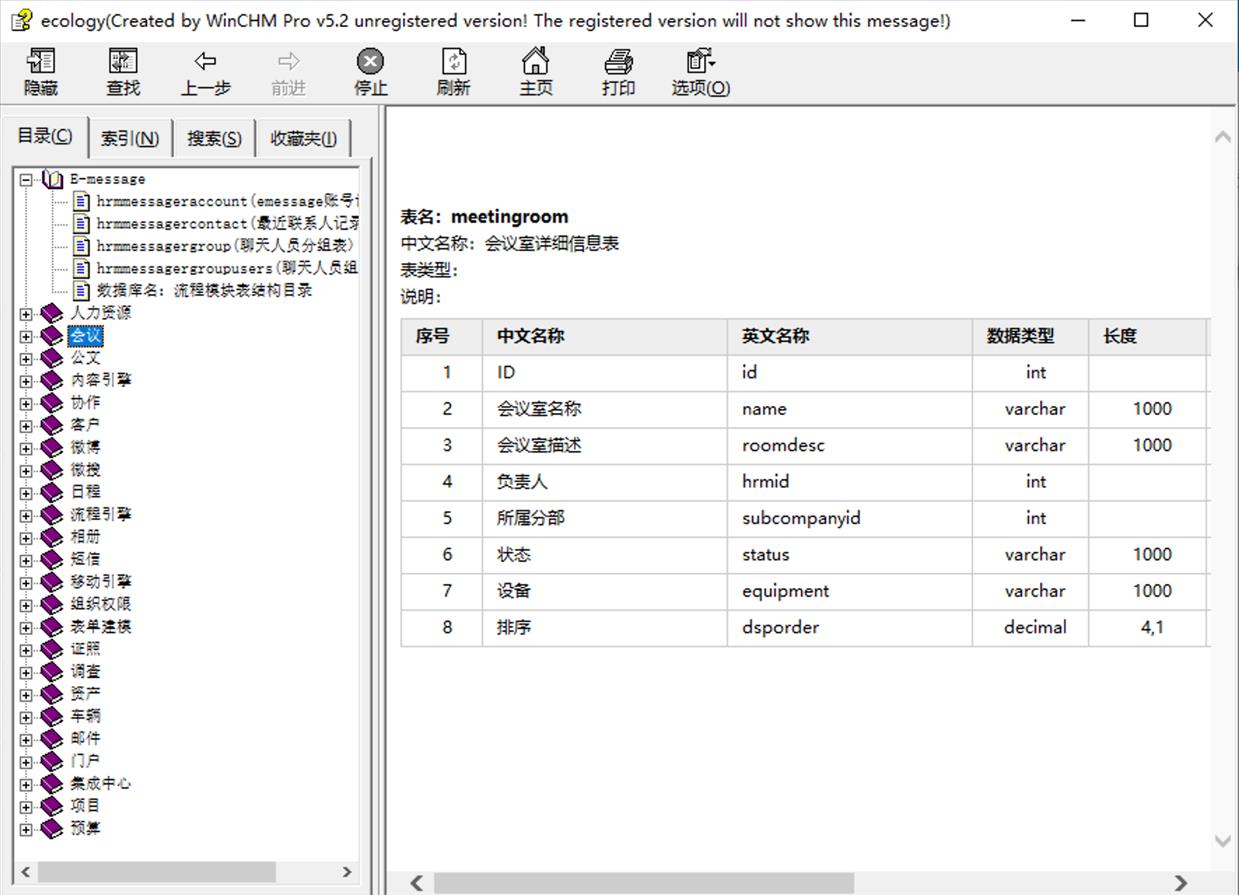This screenshot has width=1239, height=895.
Task: Expand the 预算 folder in the tree
Action: coord(26,829)
